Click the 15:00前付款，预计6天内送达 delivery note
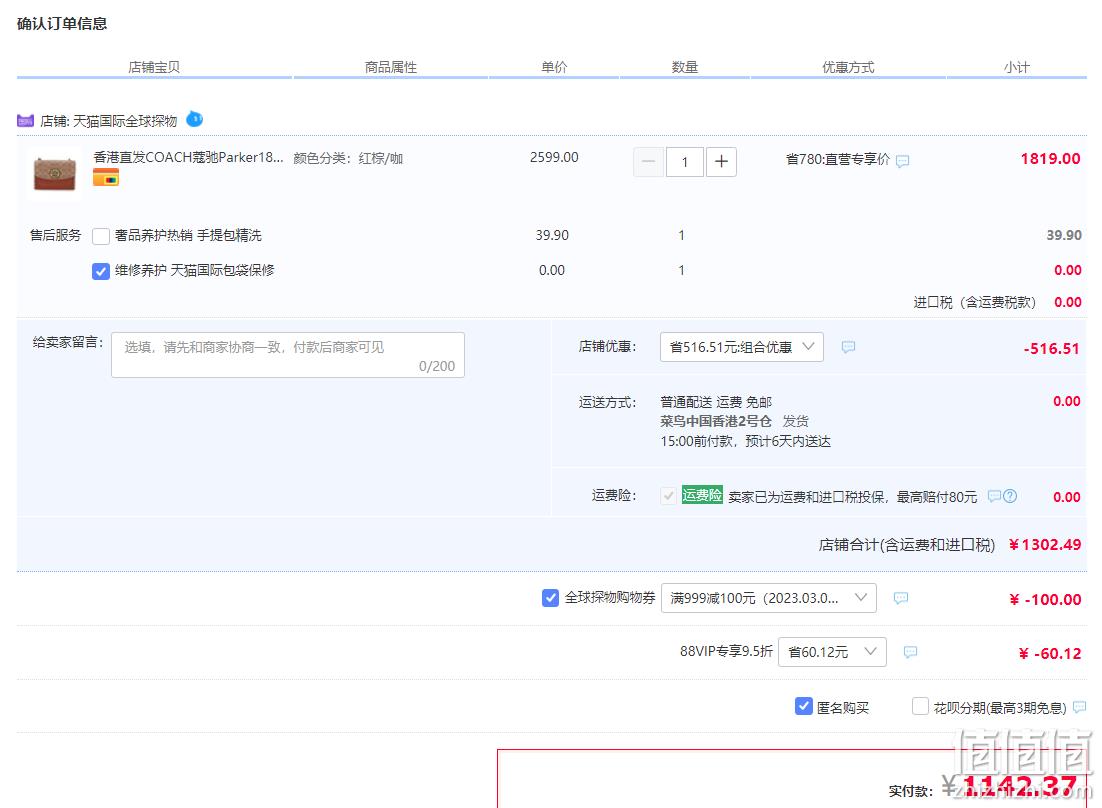 click(x=745, y=441)
